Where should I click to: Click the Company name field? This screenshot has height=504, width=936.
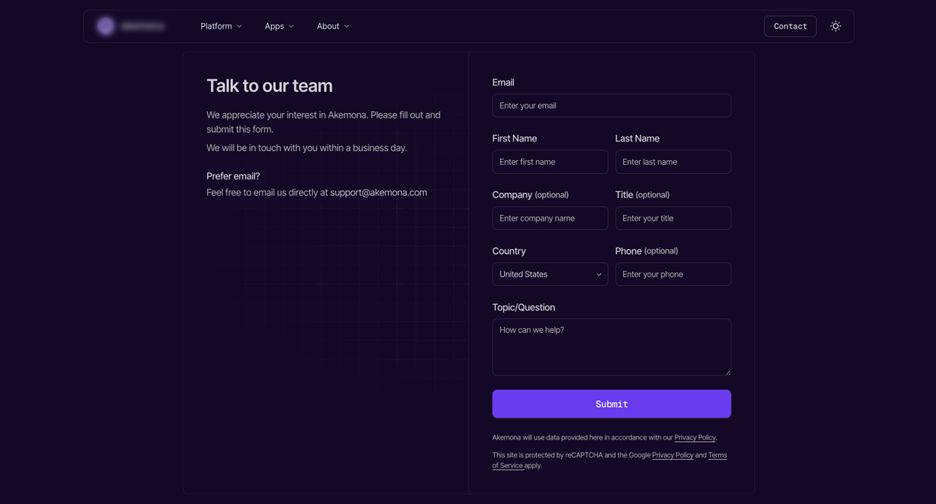point(549,218)
